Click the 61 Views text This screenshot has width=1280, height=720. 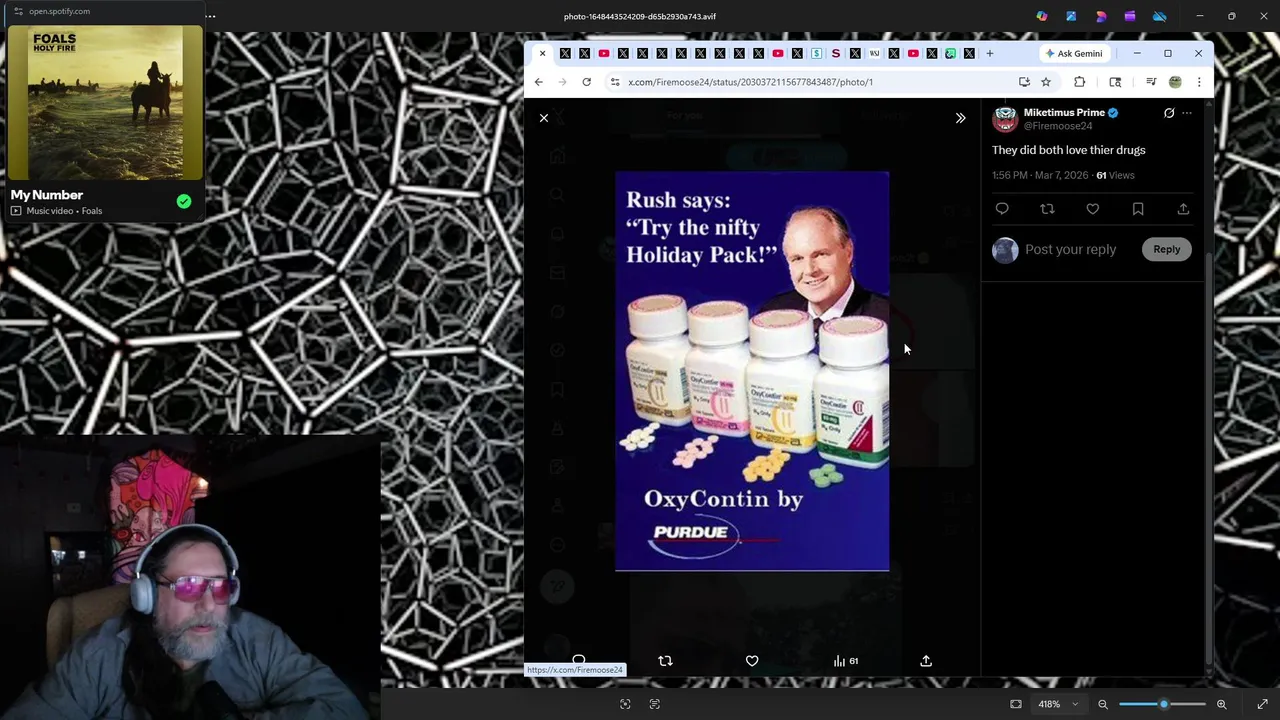[1115, 175]
